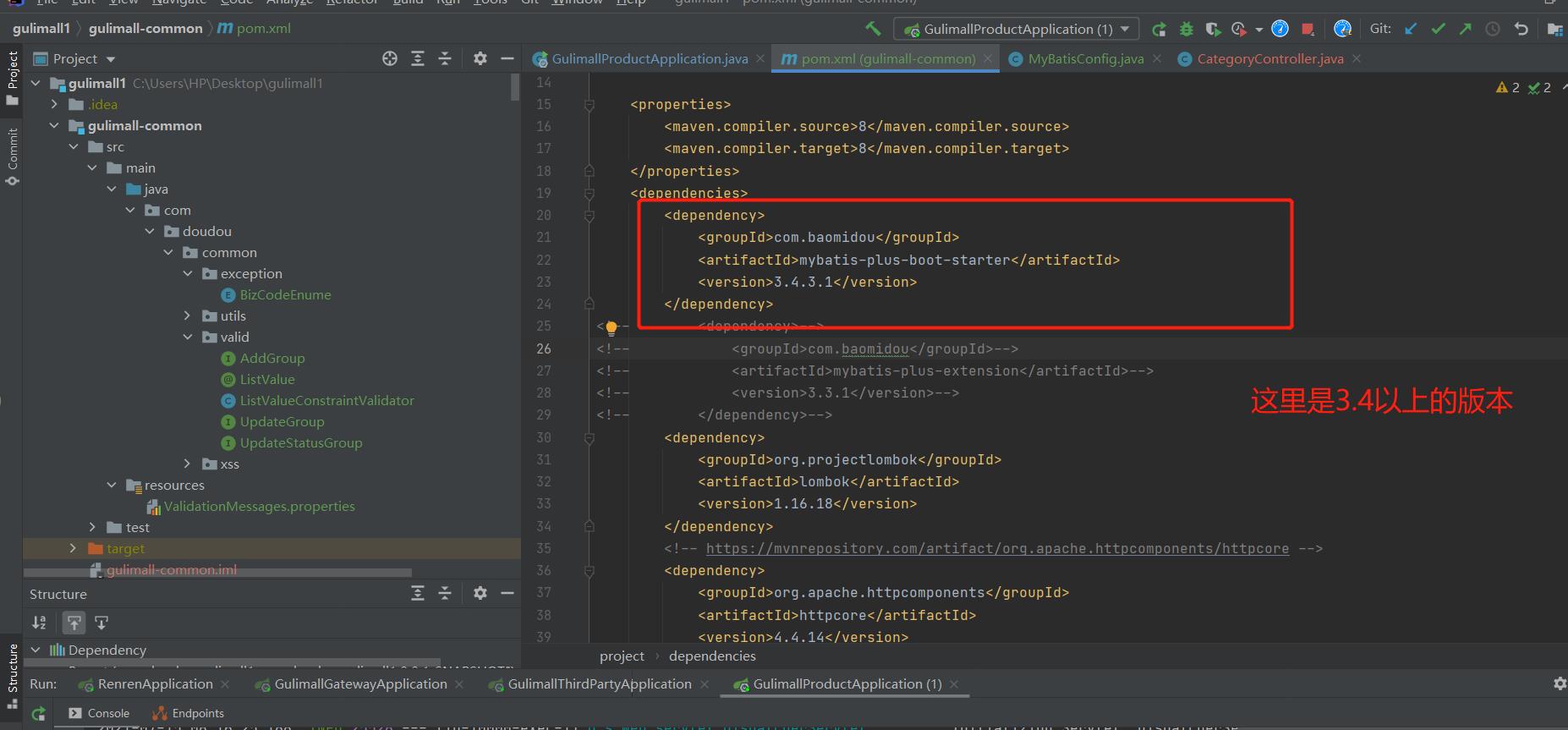This screenshot has width=1568, height=730.
Task: Click Git update project blue arrow
Action: point(1410,29)
